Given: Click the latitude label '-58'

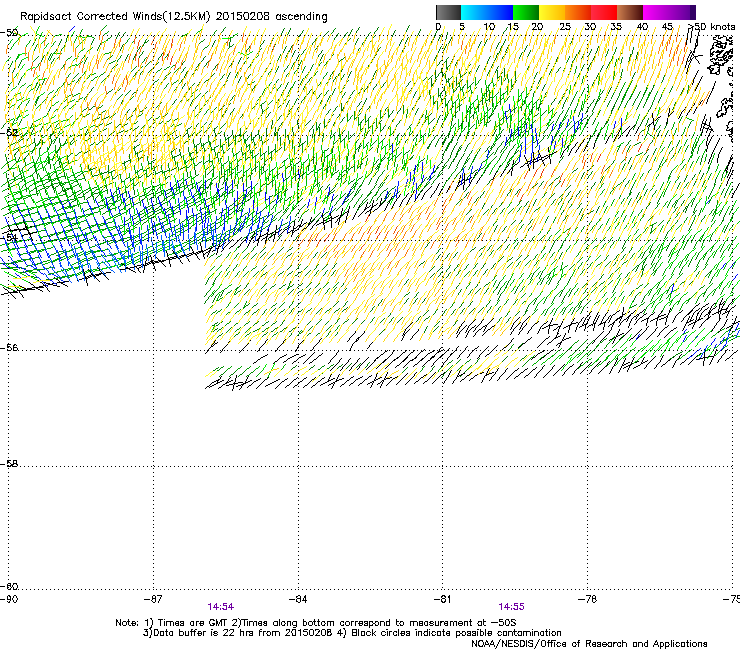Looking at the screenshot, I should 9,464.
